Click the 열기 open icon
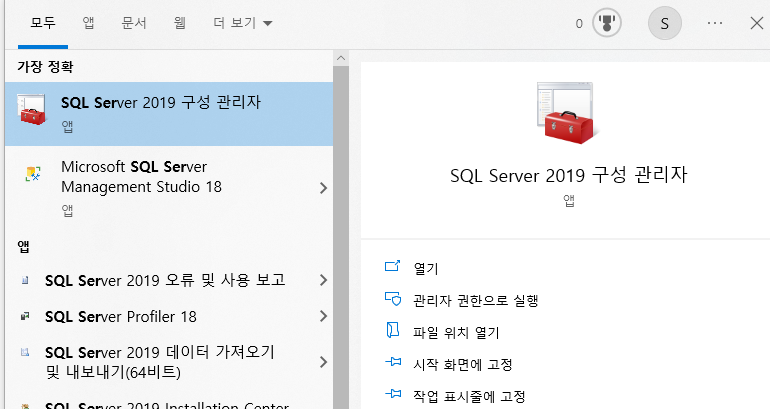 click(x=392, y=266)
